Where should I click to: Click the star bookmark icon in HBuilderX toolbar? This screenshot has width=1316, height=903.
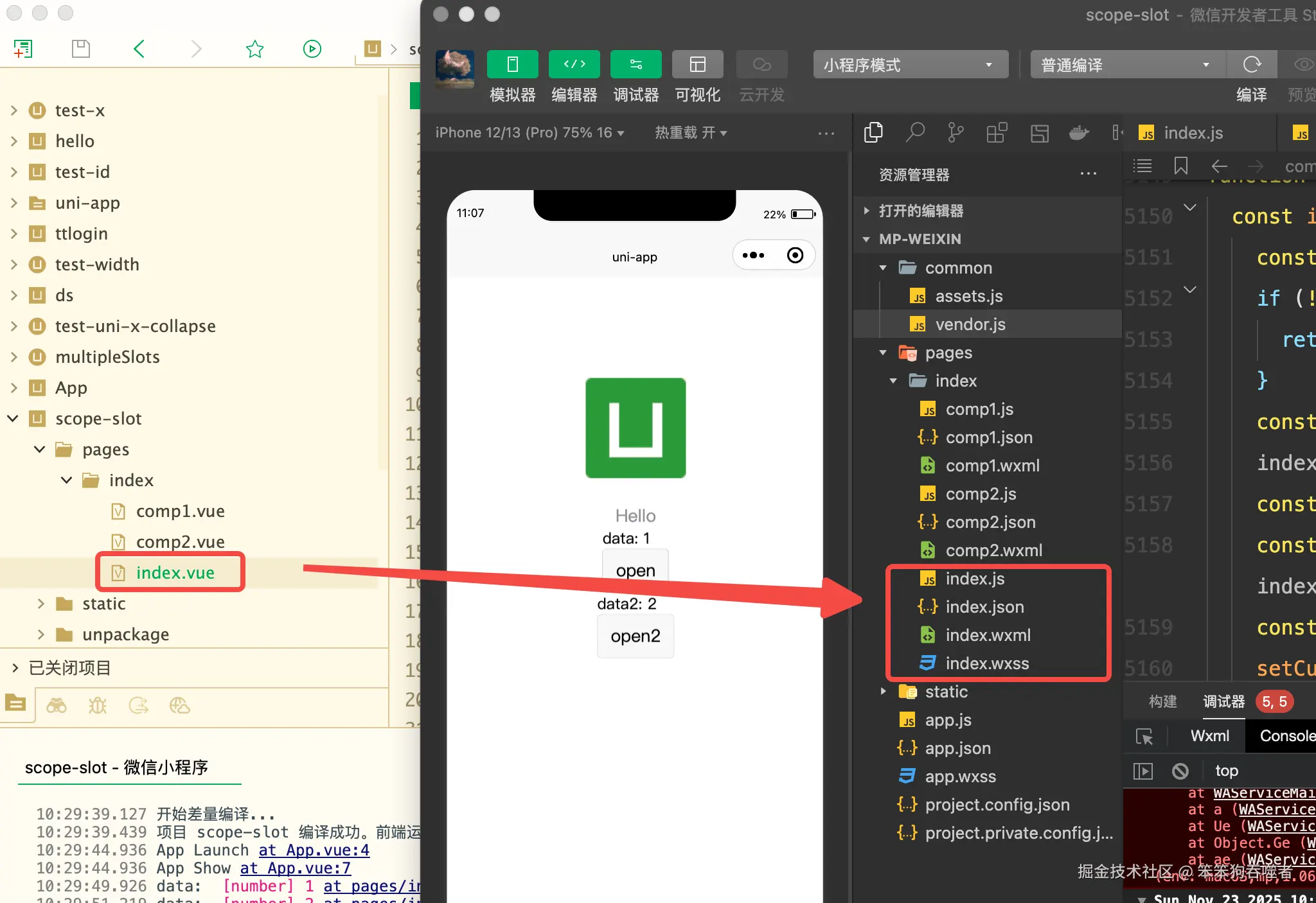(254, 49)
